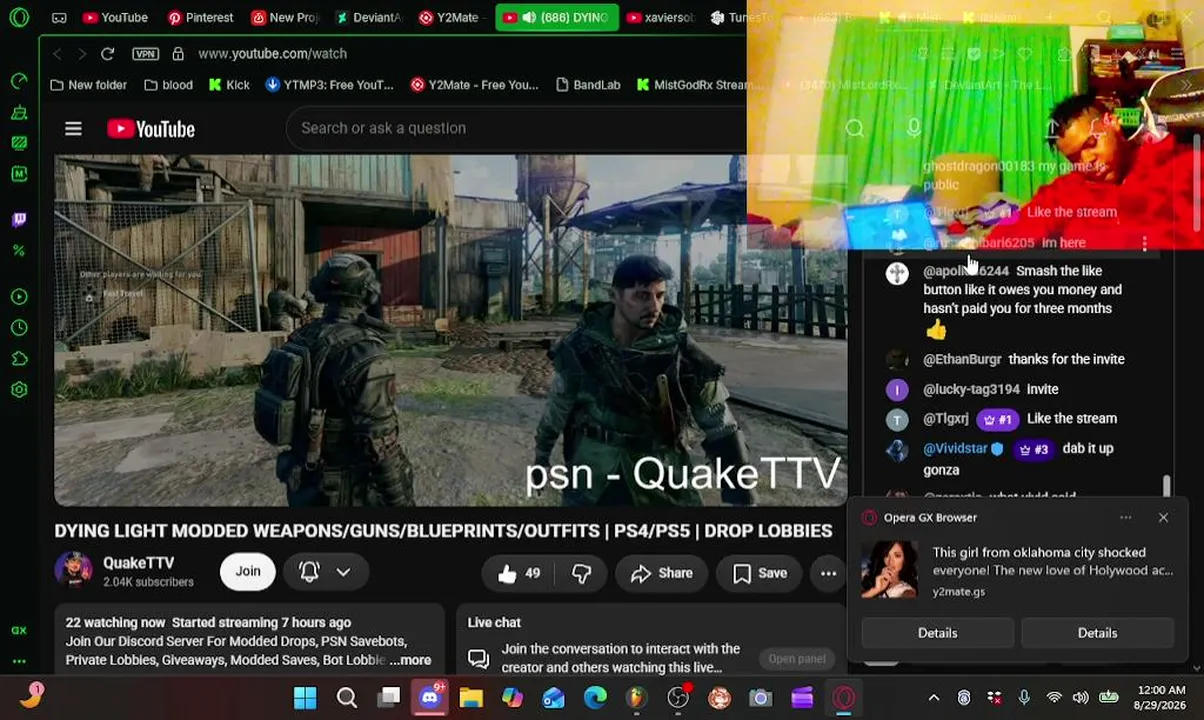
Task: Switch to the xaviersobased tab
Action: 659,17
